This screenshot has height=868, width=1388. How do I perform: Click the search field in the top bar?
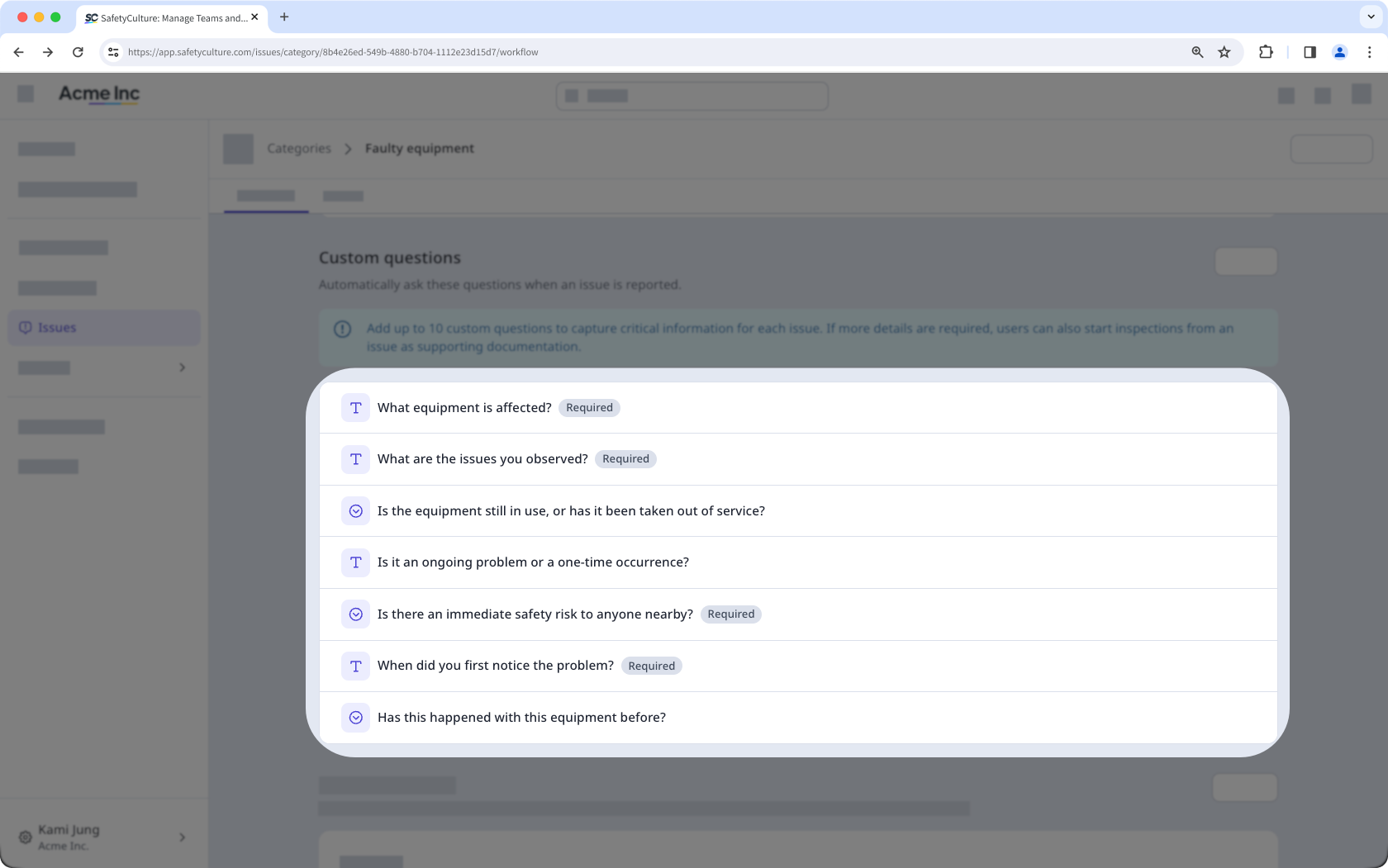(x=692, y=96)
